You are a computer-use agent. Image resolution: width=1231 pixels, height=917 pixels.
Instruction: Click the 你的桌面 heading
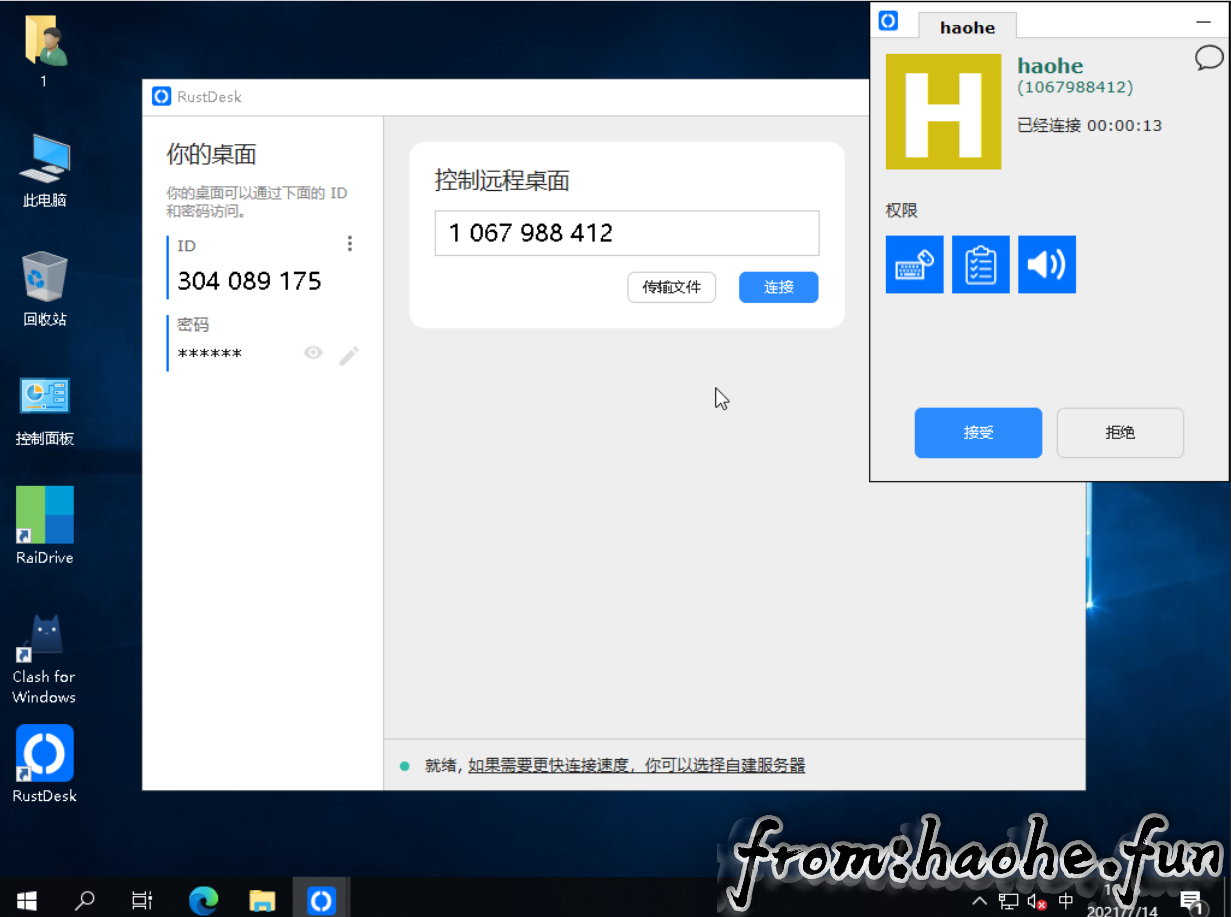[212, 154]
